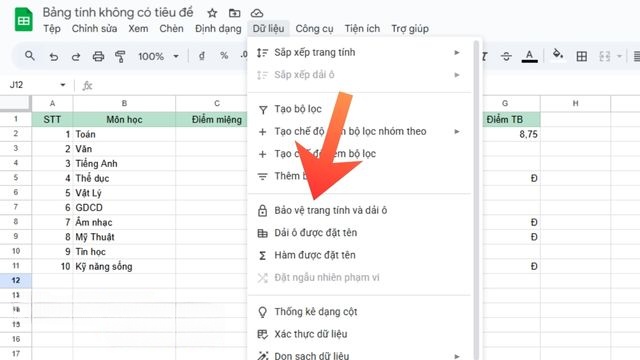Click the lightbulb column stats icon
The image size is (640, 360).
click(262, 312)
